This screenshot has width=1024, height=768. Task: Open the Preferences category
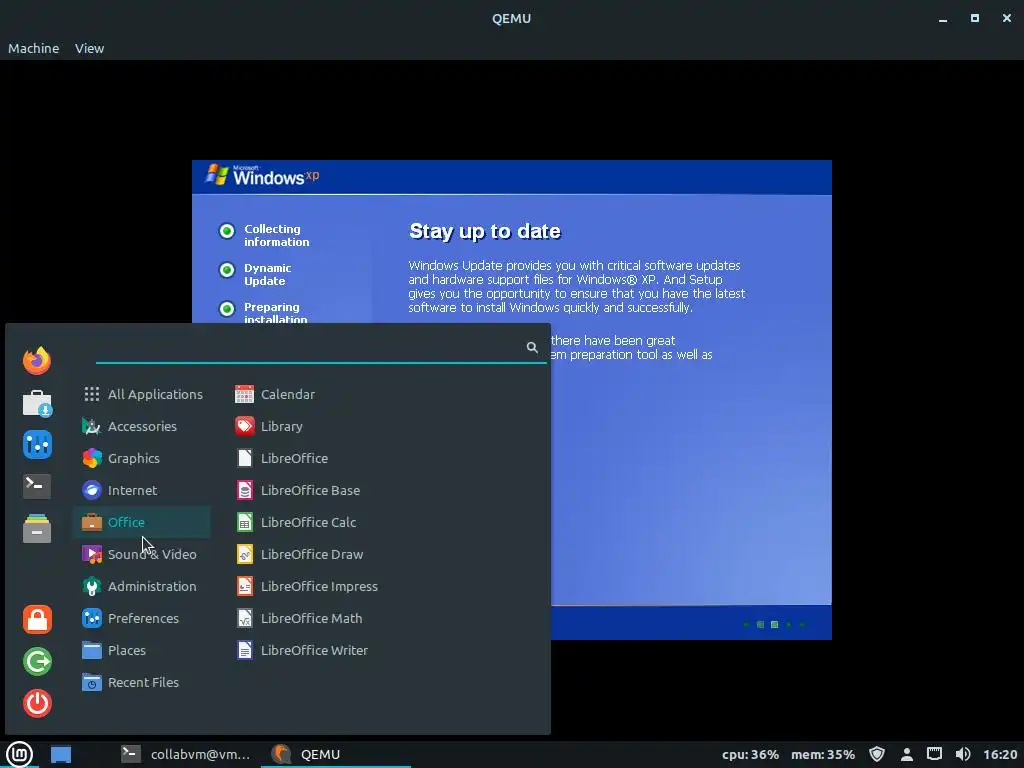pos(142,618)
